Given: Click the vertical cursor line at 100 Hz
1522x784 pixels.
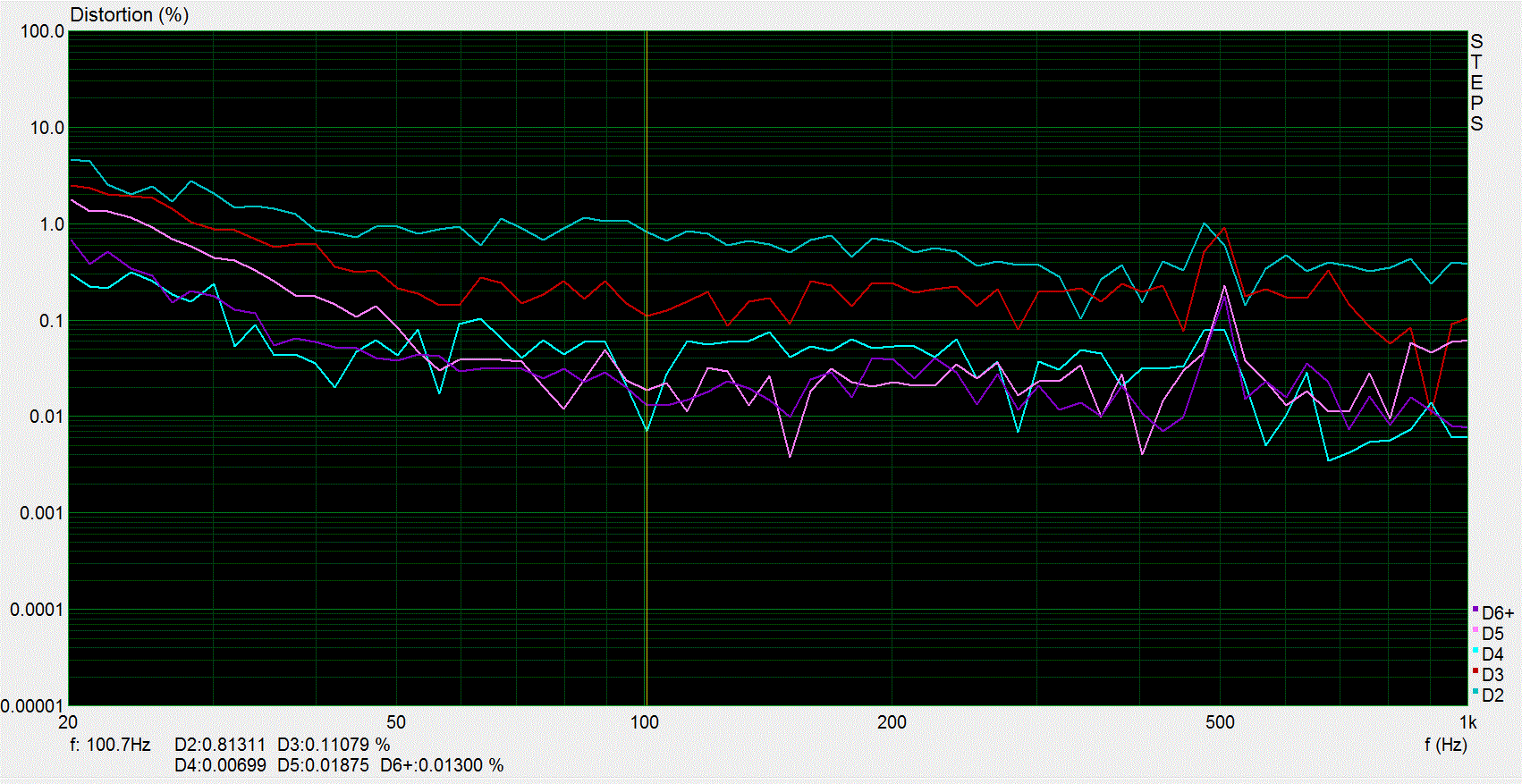Looking at the screenshot, I should click(x=646, y=368).
